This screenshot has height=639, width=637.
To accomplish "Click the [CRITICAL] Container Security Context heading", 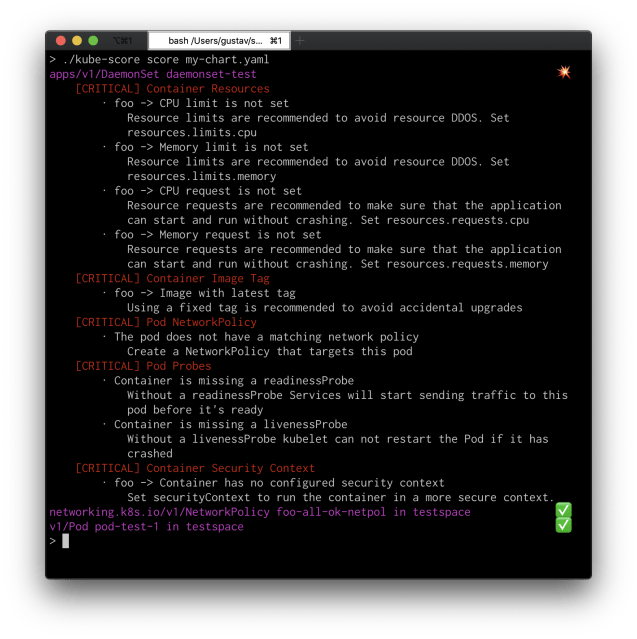I will 194,468.
